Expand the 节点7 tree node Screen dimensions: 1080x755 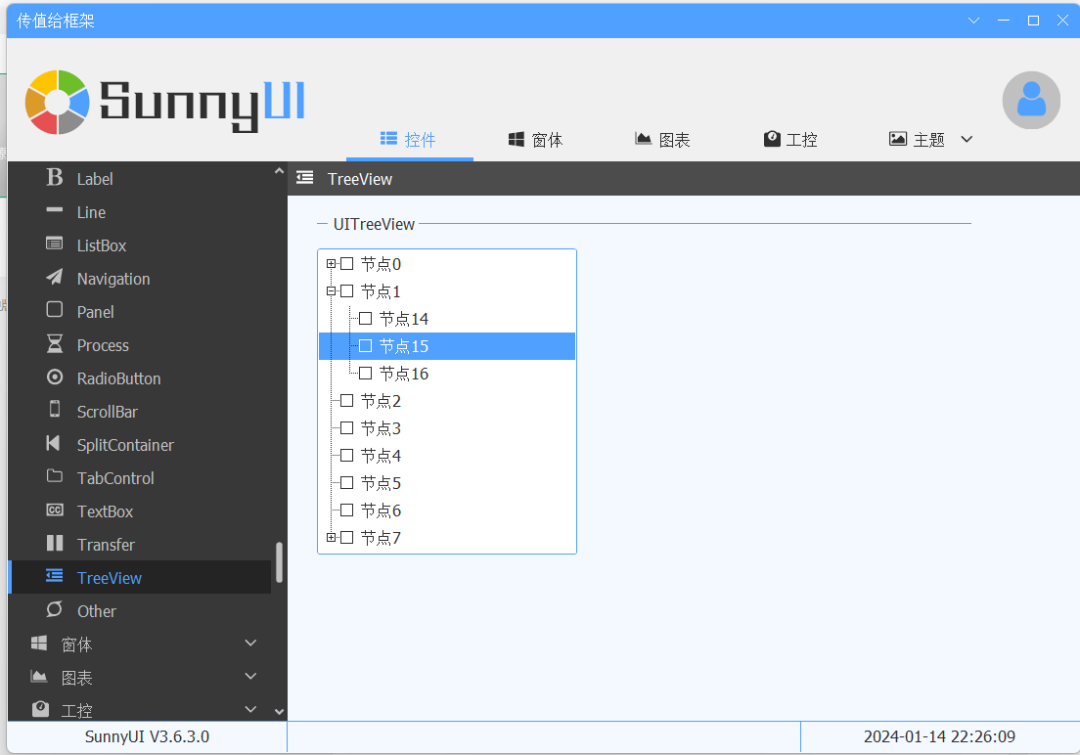(x=331, y=538)
